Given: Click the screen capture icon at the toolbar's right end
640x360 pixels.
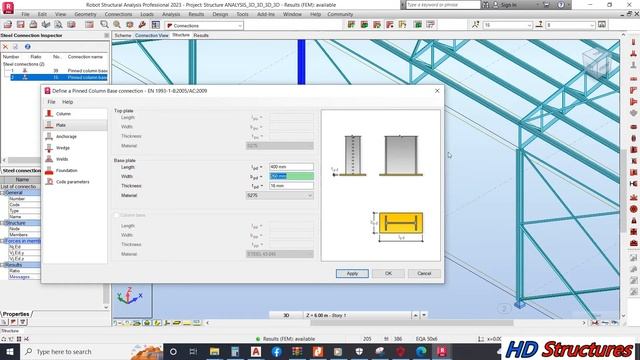Looking at the screenshot, I should (x=602, y=25).
